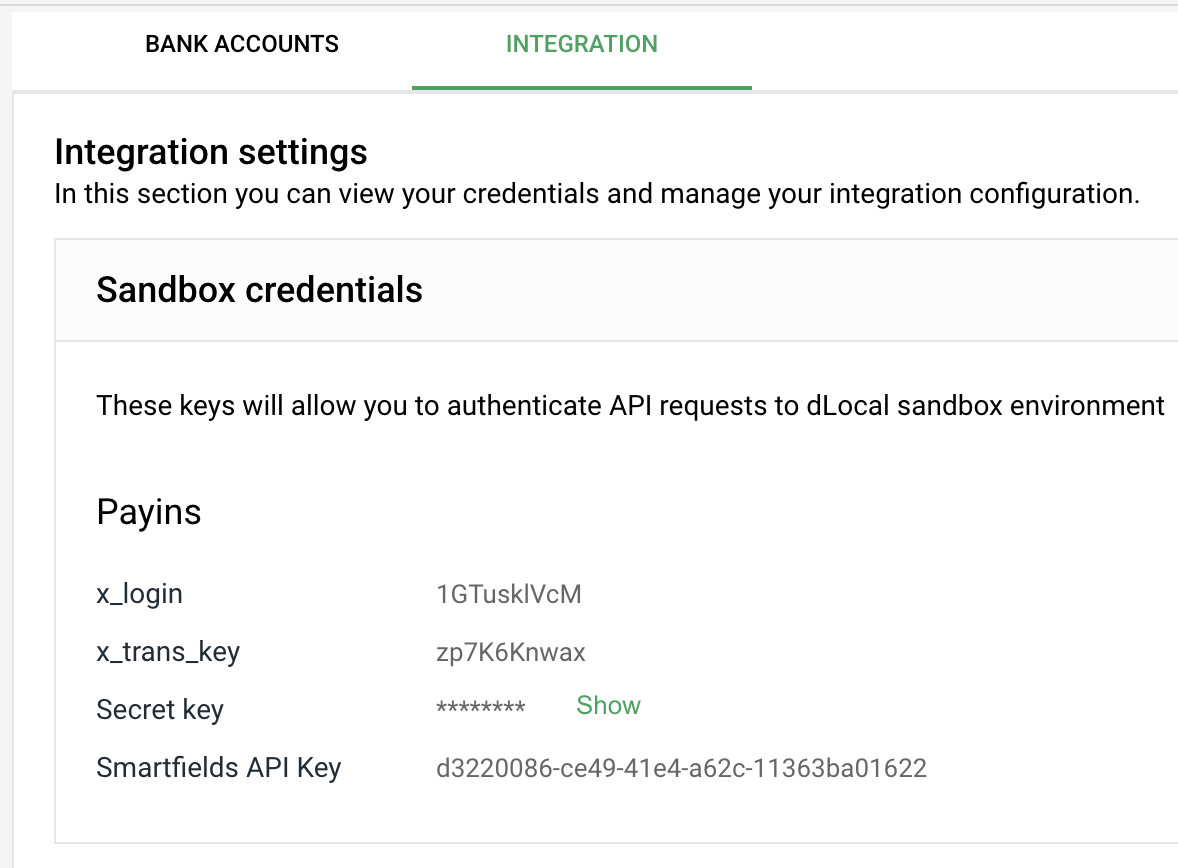Click the Sandbox credentials panel heading
This screenshot has width=1178, height=868.
click(x=259, y=290)
